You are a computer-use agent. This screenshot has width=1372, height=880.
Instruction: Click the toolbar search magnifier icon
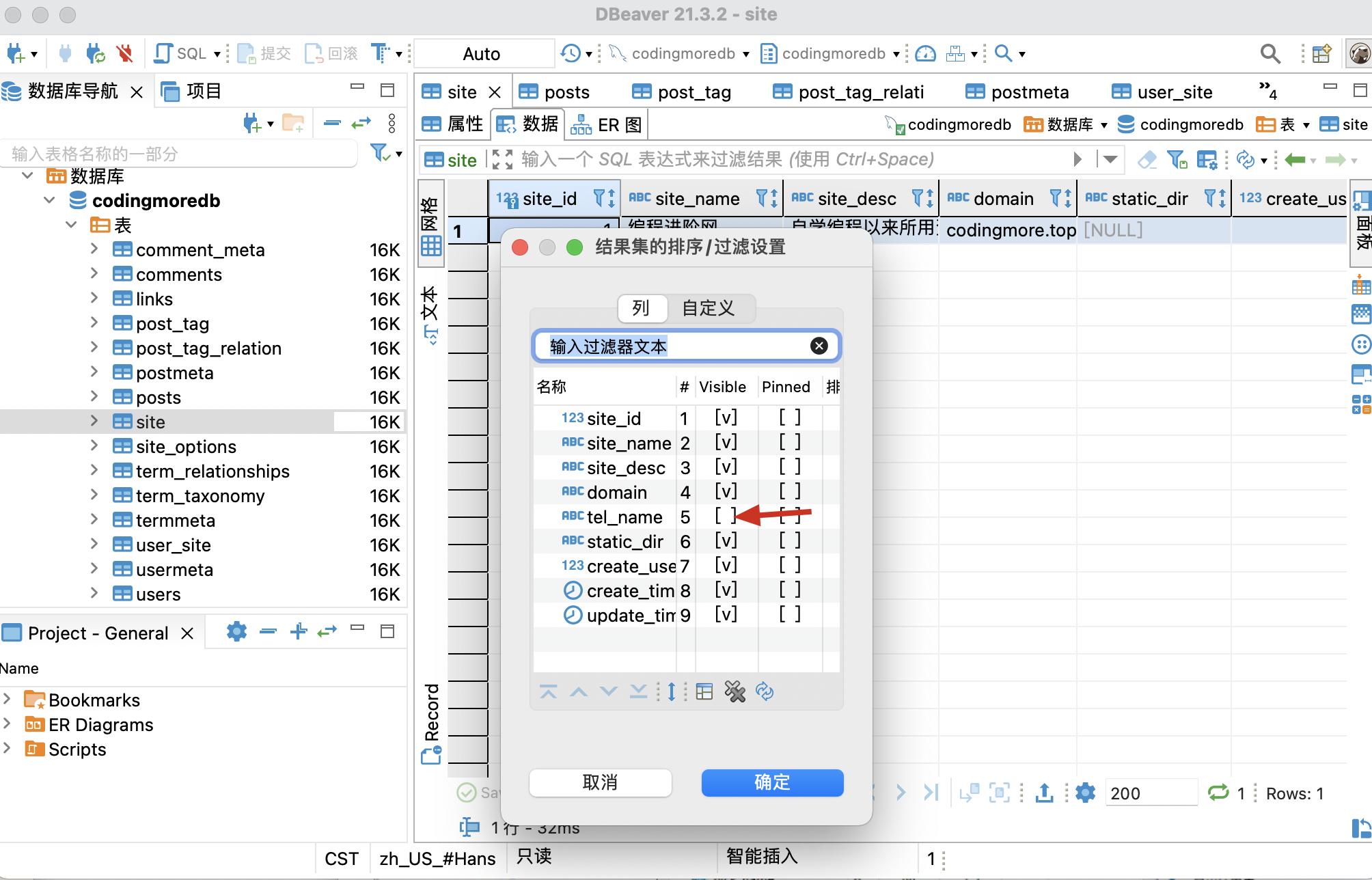tap(1270, 53)
